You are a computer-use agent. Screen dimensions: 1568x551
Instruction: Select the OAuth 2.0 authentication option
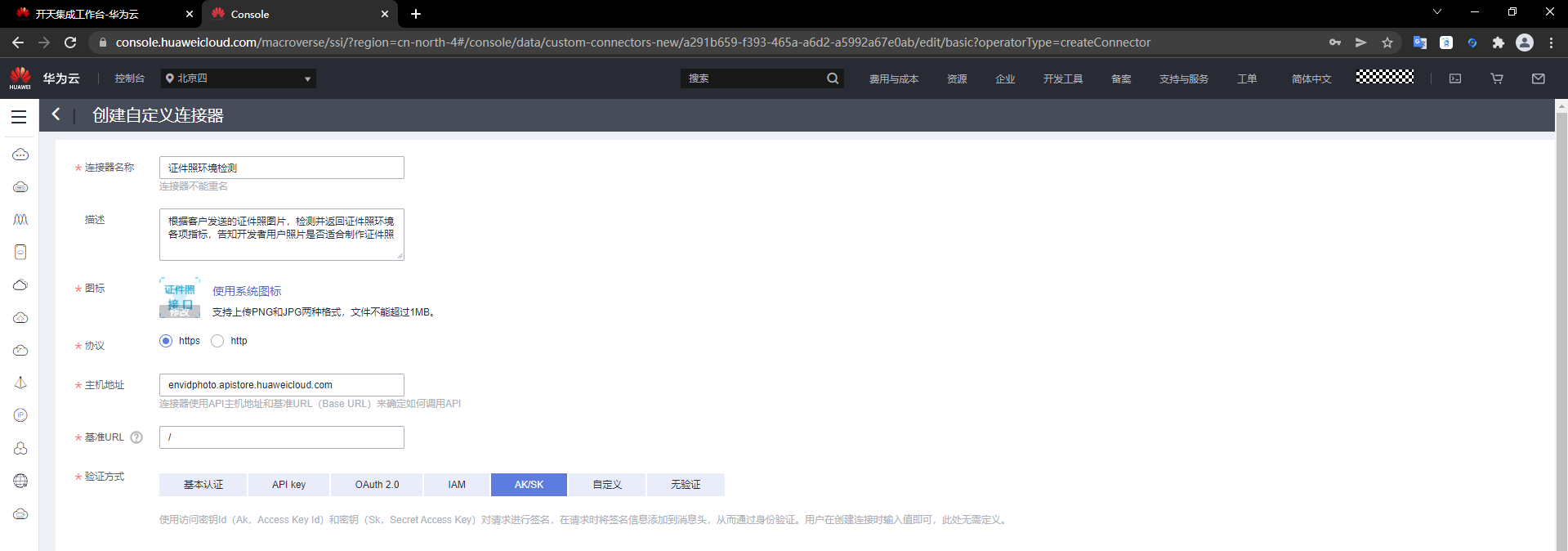(377, 485)
